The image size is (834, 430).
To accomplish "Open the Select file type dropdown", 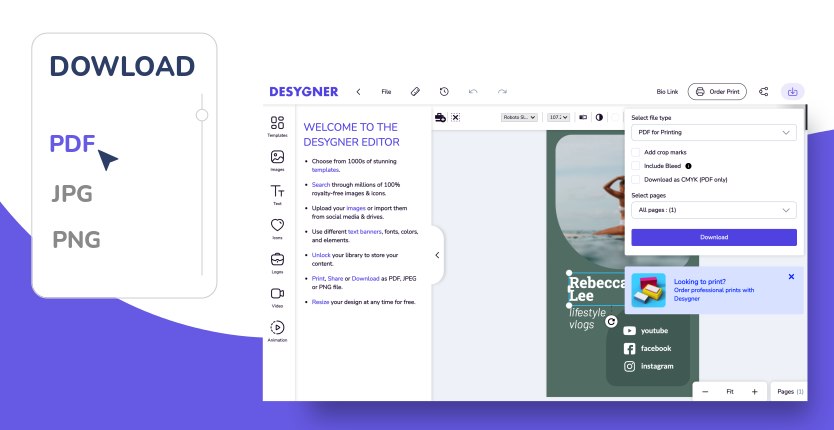I will point(714,133).
